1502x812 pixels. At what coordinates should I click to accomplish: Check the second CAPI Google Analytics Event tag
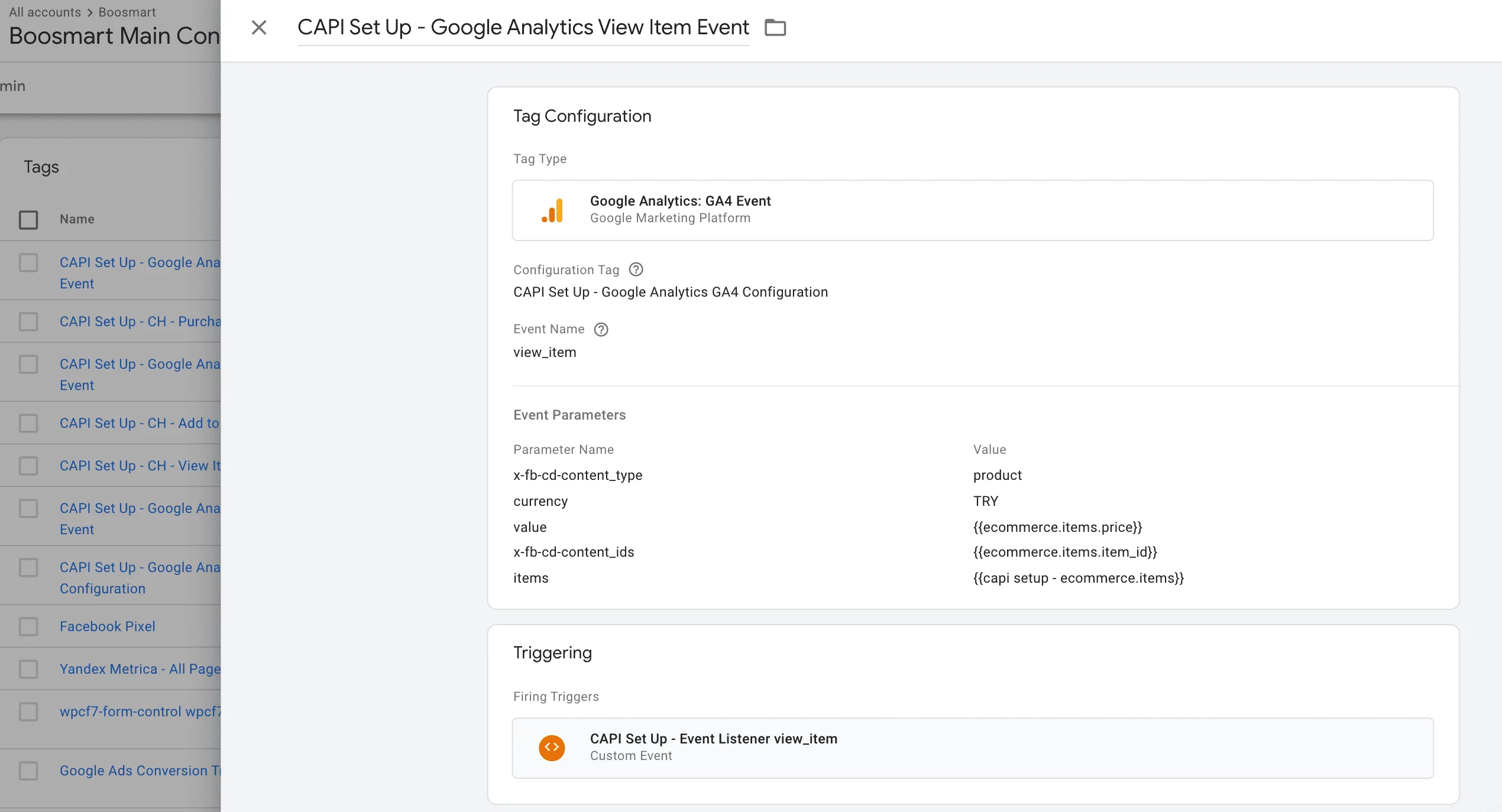pos(28,364)
